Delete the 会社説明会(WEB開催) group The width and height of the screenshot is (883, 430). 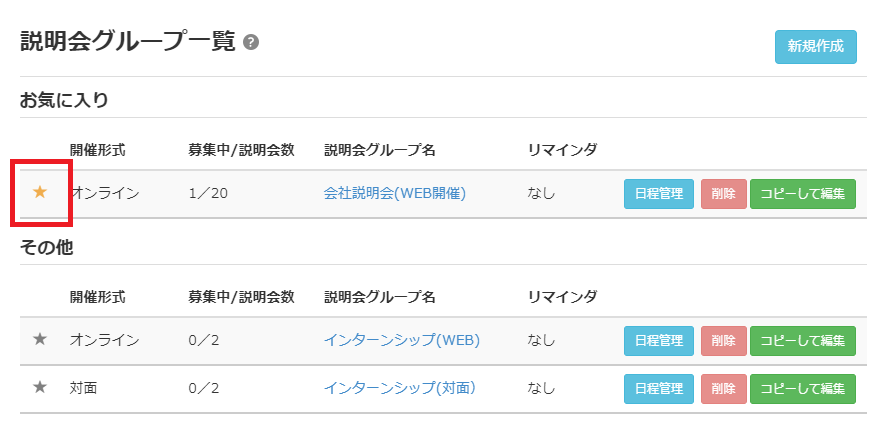coord(723,194)
